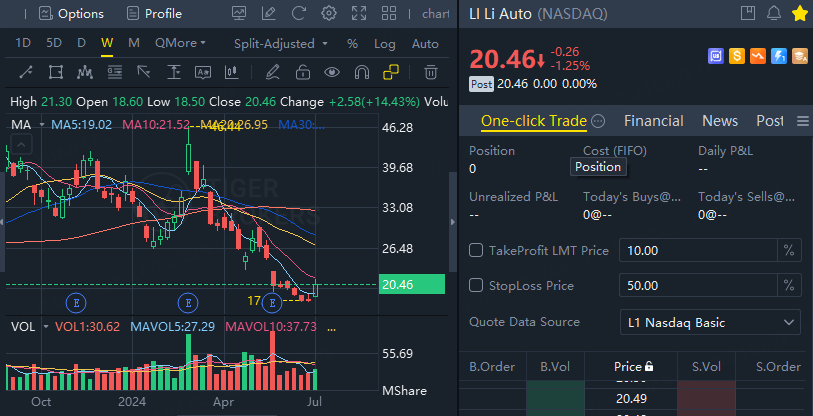
Task: Click the purple US badge icon
Action: point(716,56)
